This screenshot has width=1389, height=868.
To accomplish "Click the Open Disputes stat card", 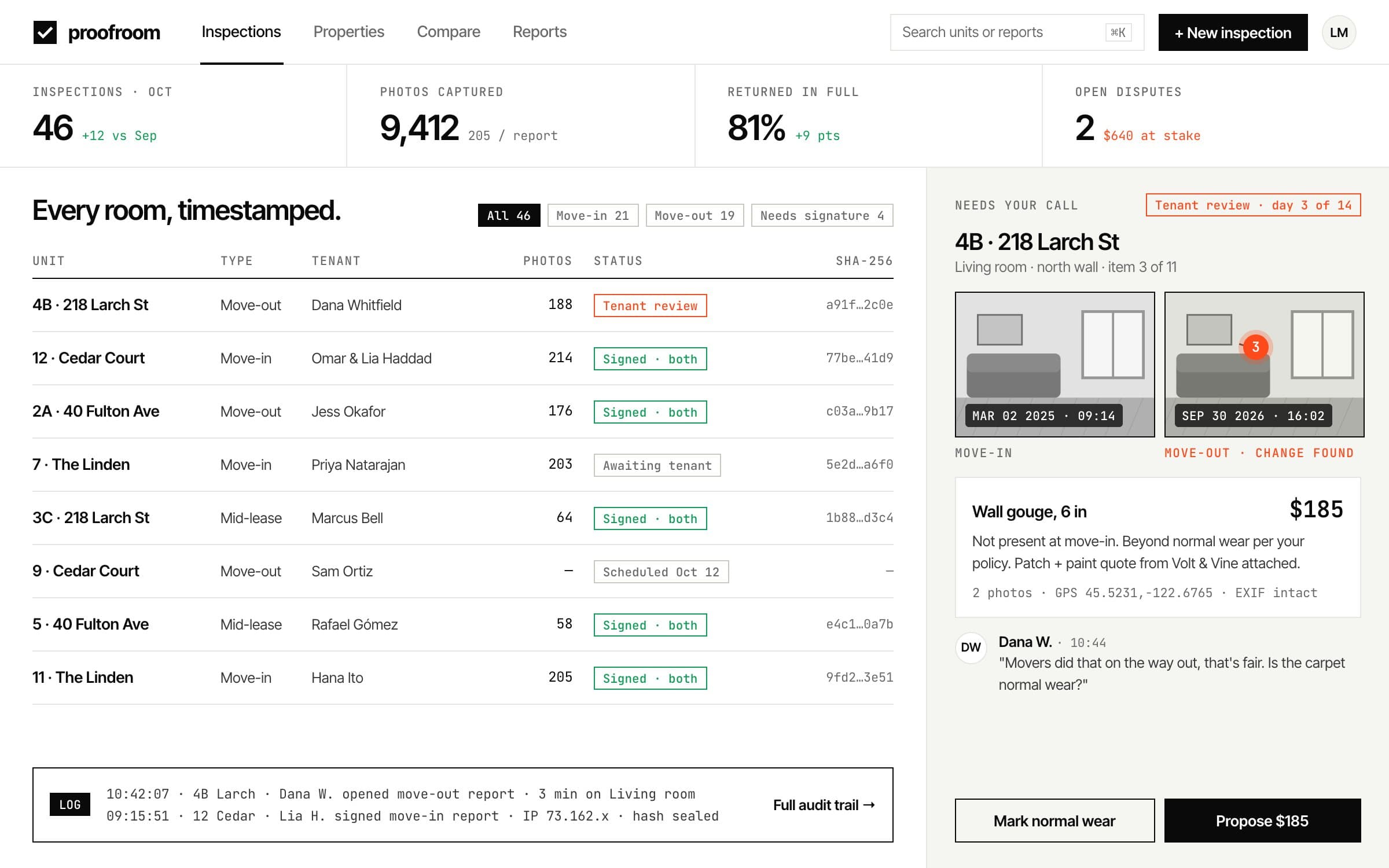I will 1215,116.
